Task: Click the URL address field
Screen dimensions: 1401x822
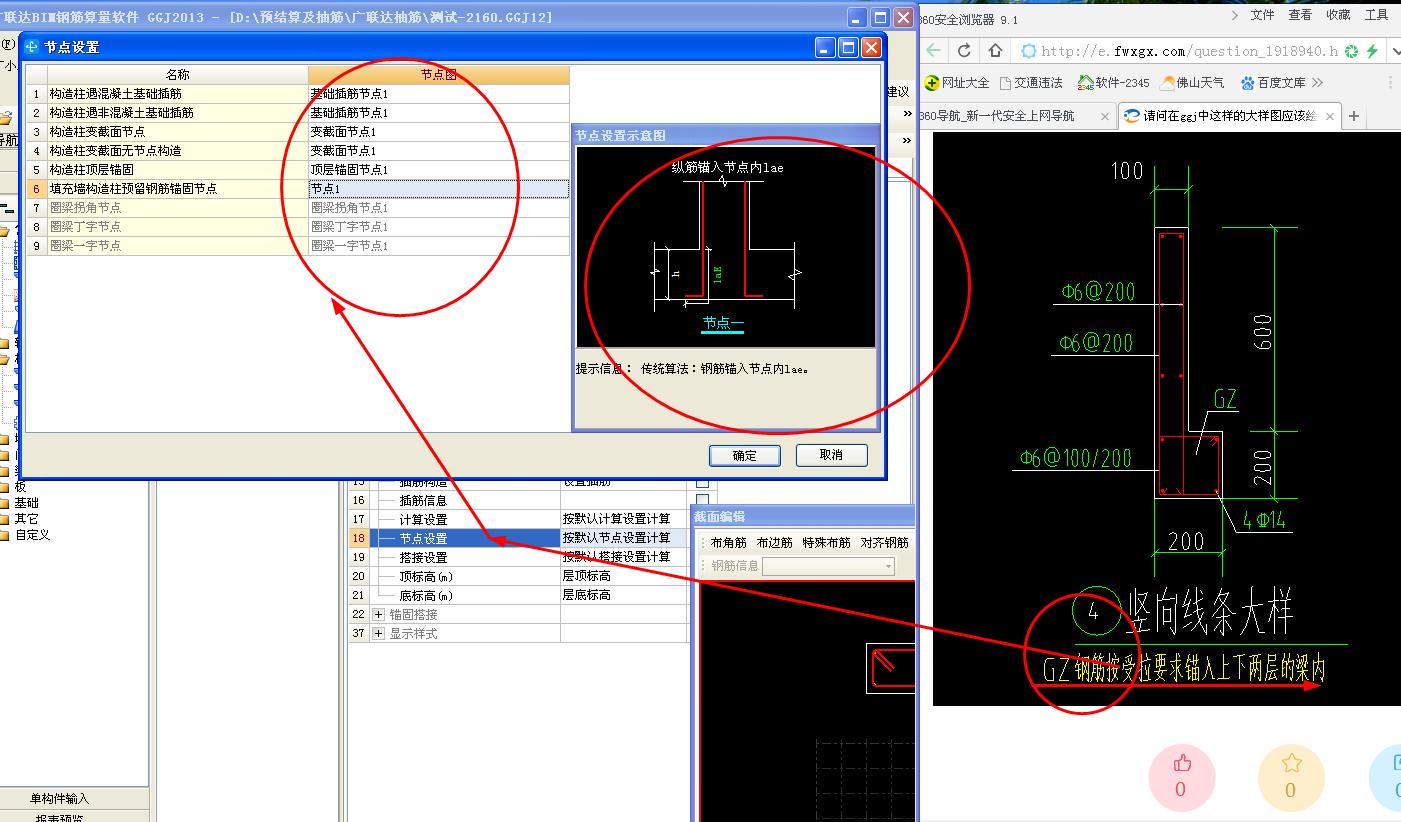Action: 1189,51
